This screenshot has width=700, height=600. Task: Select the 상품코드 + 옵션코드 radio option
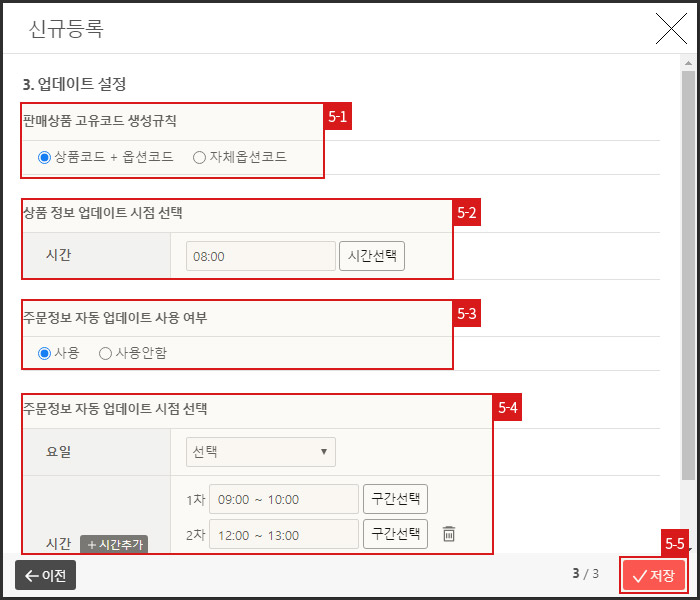tap(44, 157)
